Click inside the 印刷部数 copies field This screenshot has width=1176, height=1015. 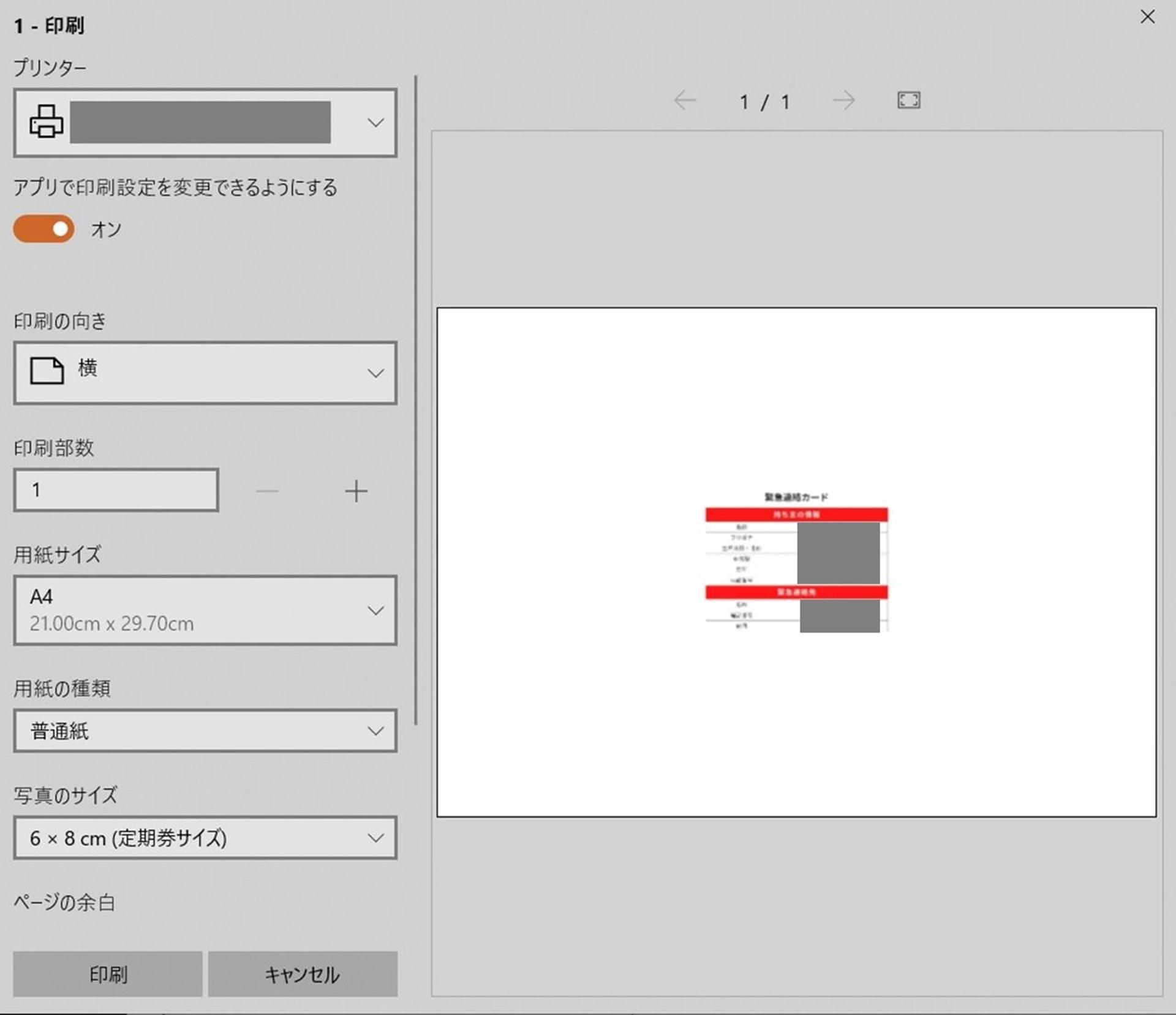click(115, 489)
